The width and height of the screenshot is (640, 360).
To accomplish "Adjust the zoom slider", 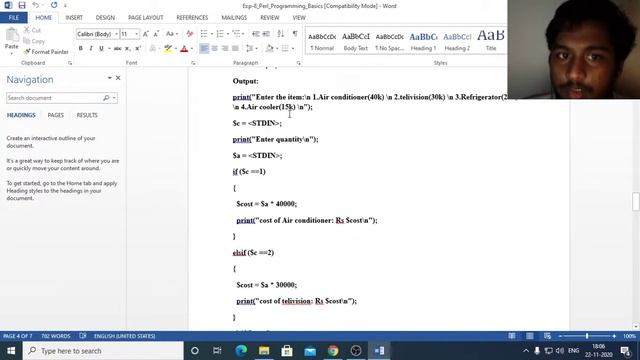I will [587, 336].
